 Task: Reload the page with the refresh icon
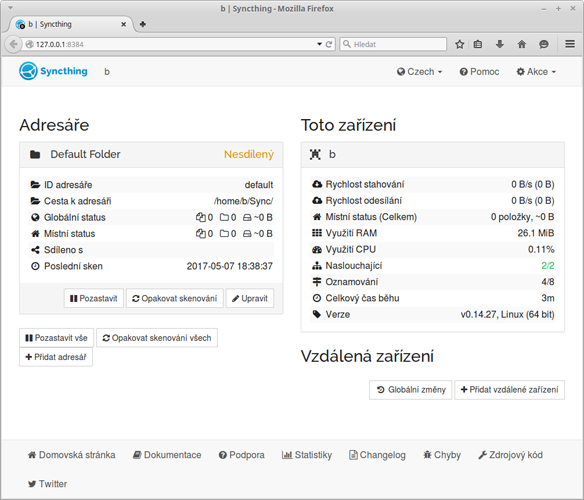(329, 44)
